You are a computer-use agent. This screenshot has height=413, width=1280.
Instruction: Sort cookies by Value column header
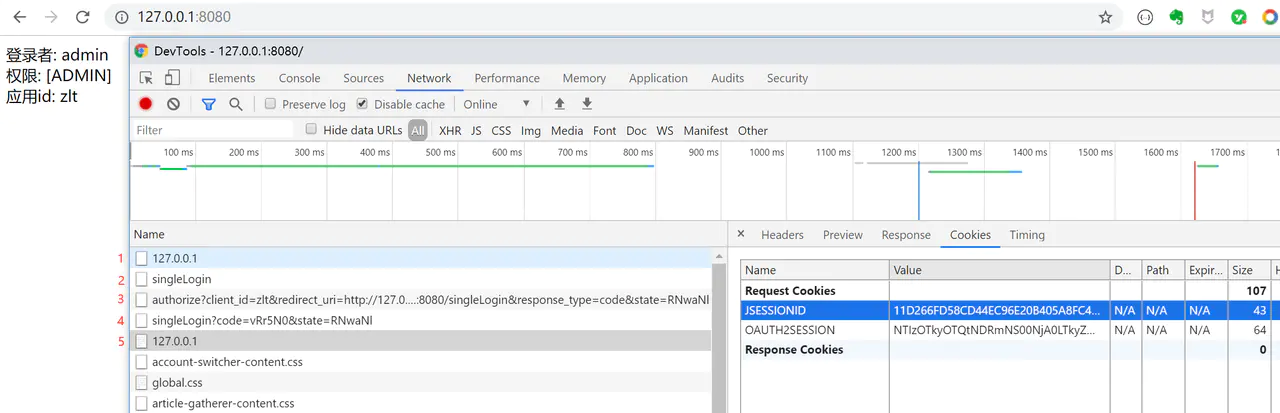(999, 270)
